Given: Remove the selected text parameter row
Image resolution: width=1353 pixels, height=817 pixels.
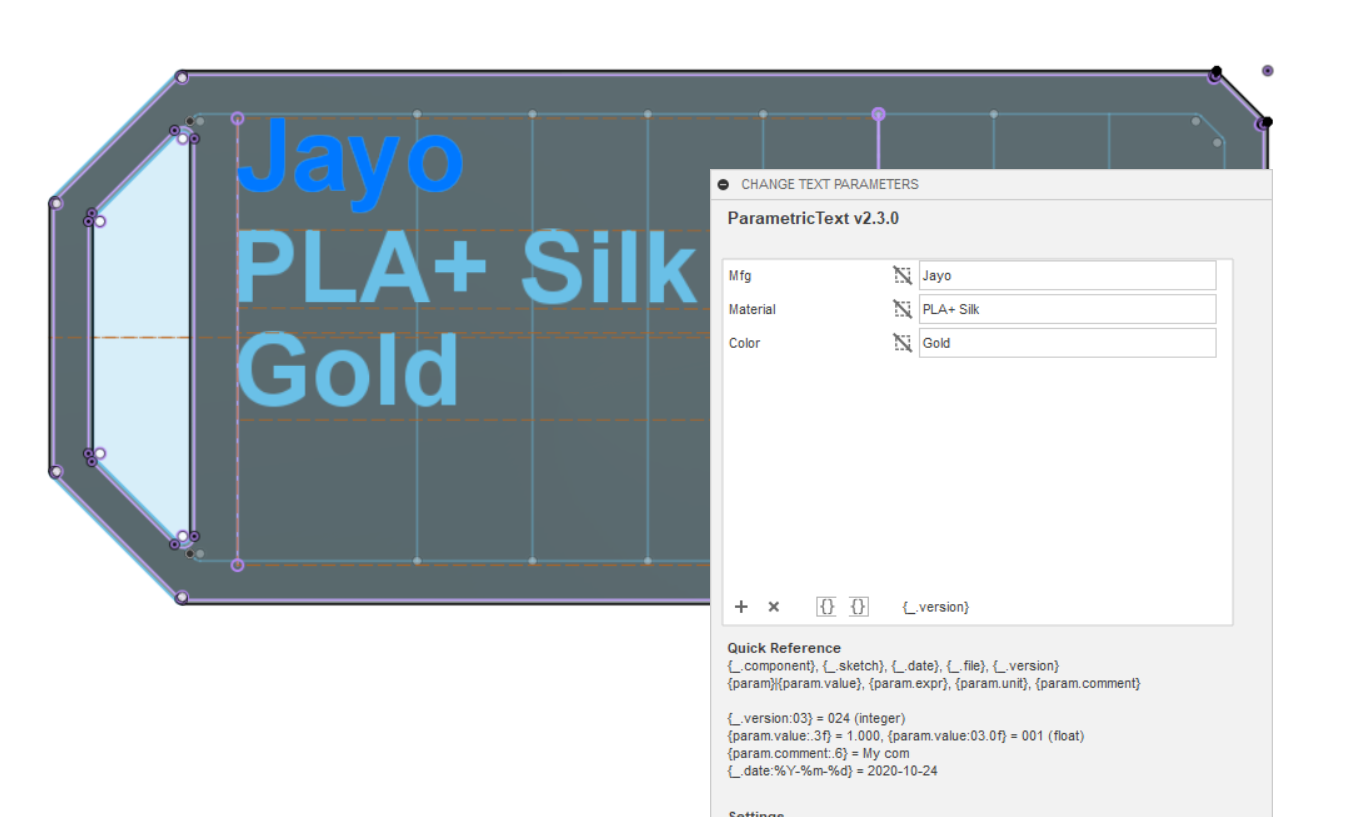Looking at the screenshot, I should tap(772, 606).
